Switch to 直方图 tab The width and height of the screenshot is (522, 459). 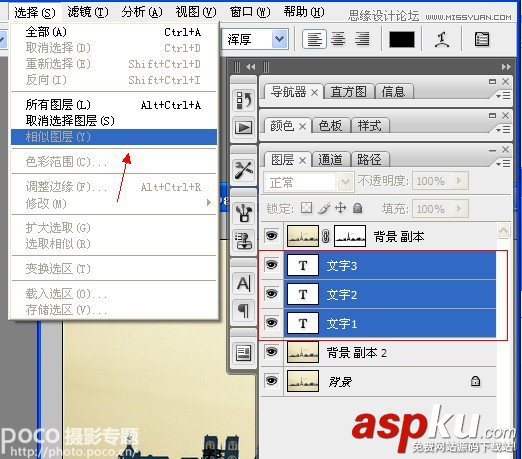point(349,92)
